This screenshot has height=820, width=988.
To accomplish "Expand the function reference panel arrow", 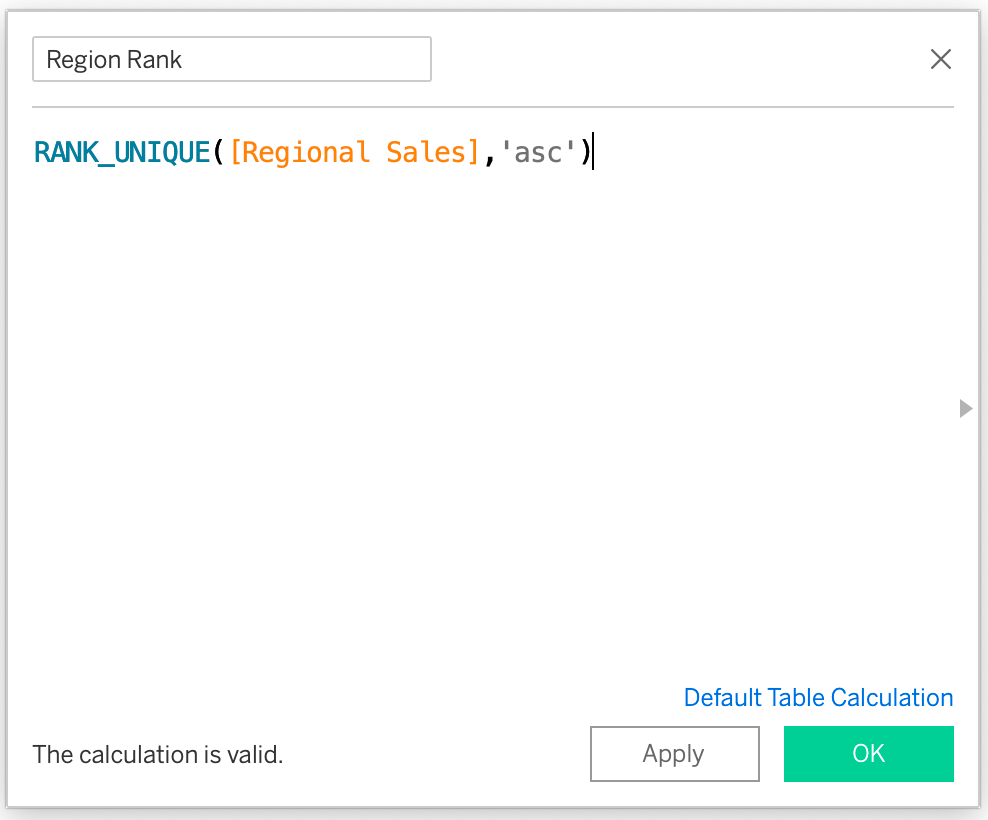I will pos(965,408).
